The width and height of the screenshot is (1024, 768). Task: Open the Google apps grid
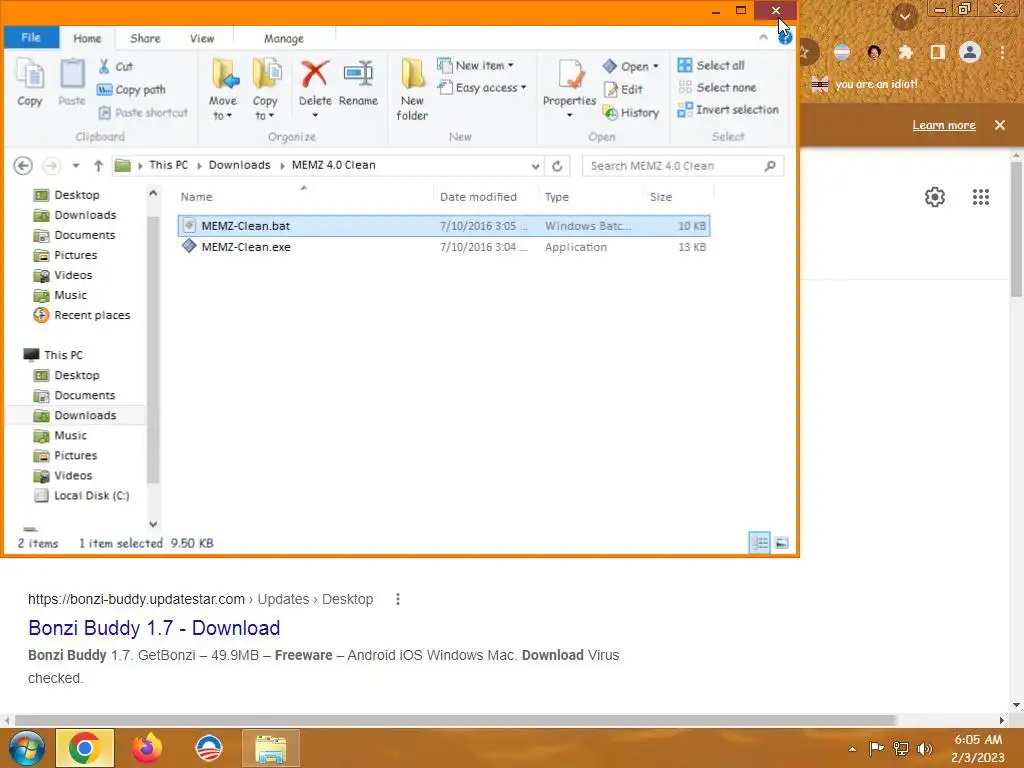point(981,197)
